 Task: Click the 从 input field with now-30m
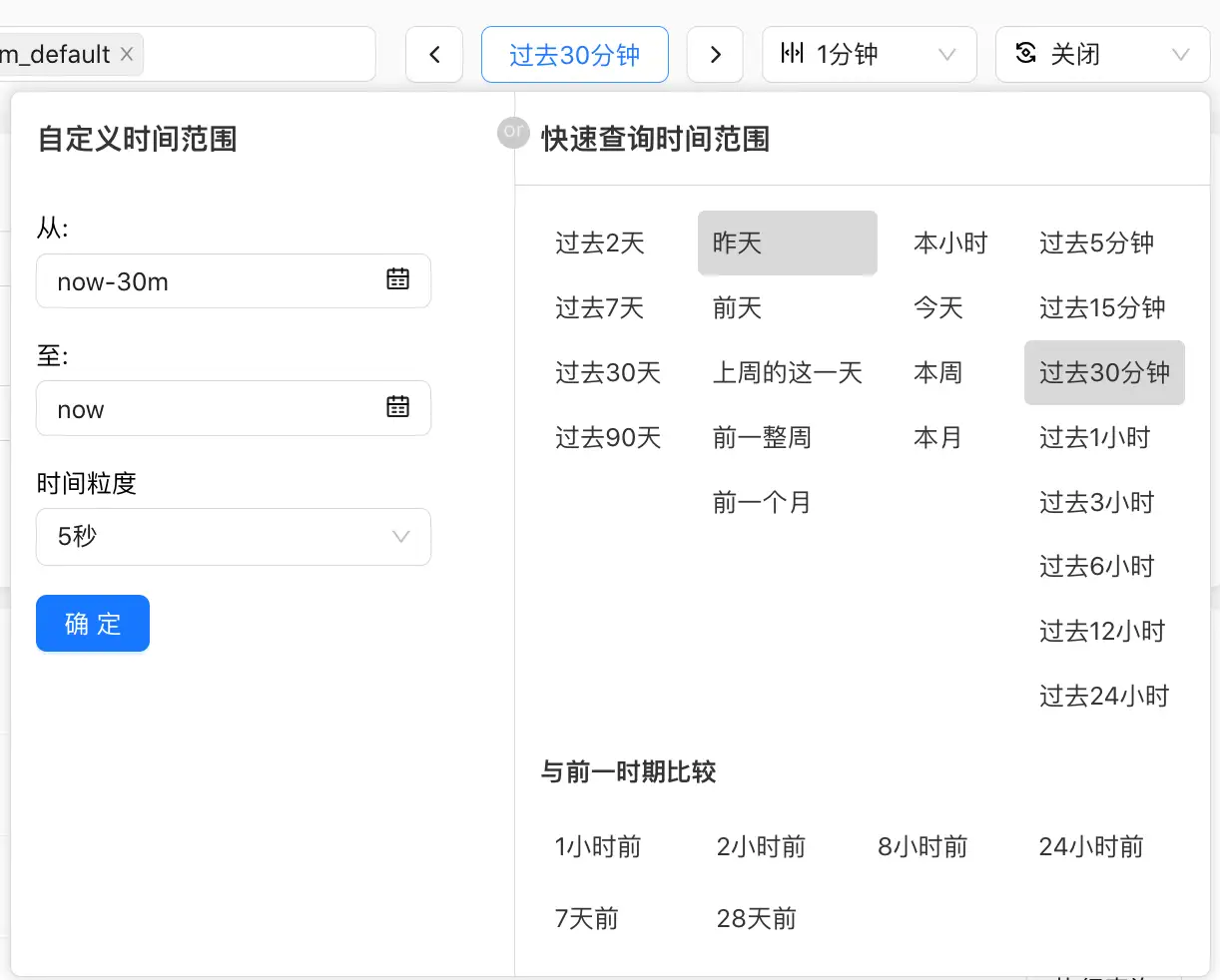coord(210,281)
